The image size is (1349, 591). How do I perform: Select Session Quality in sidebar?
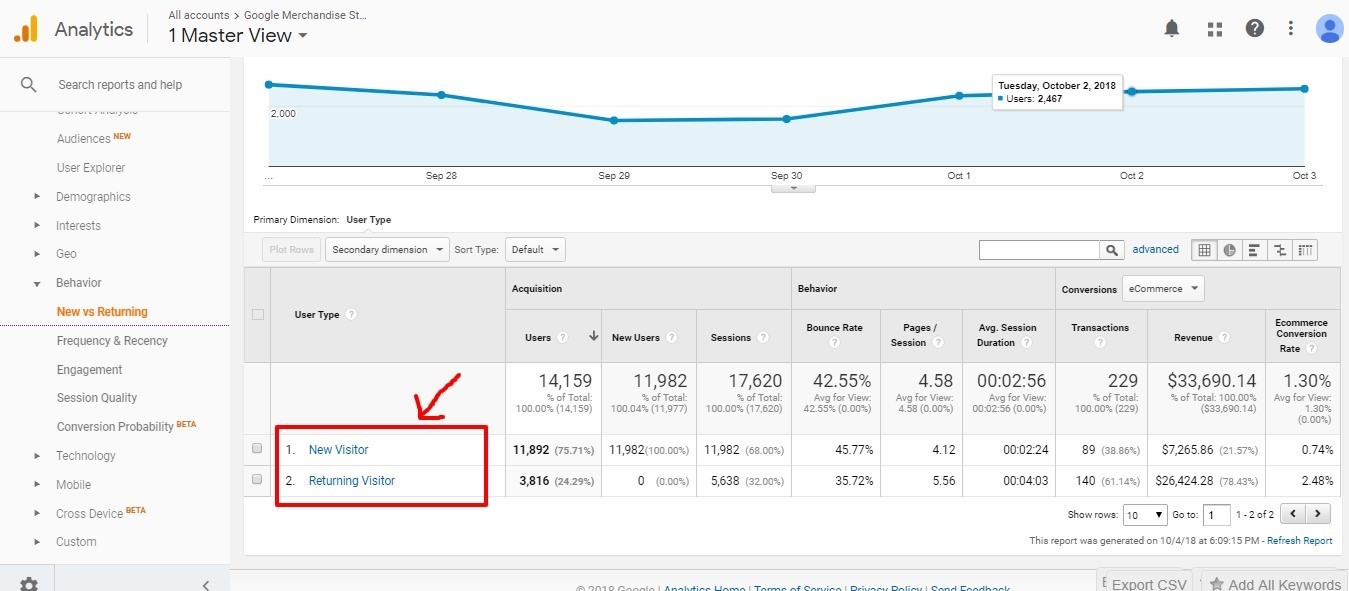click(97, 398)
